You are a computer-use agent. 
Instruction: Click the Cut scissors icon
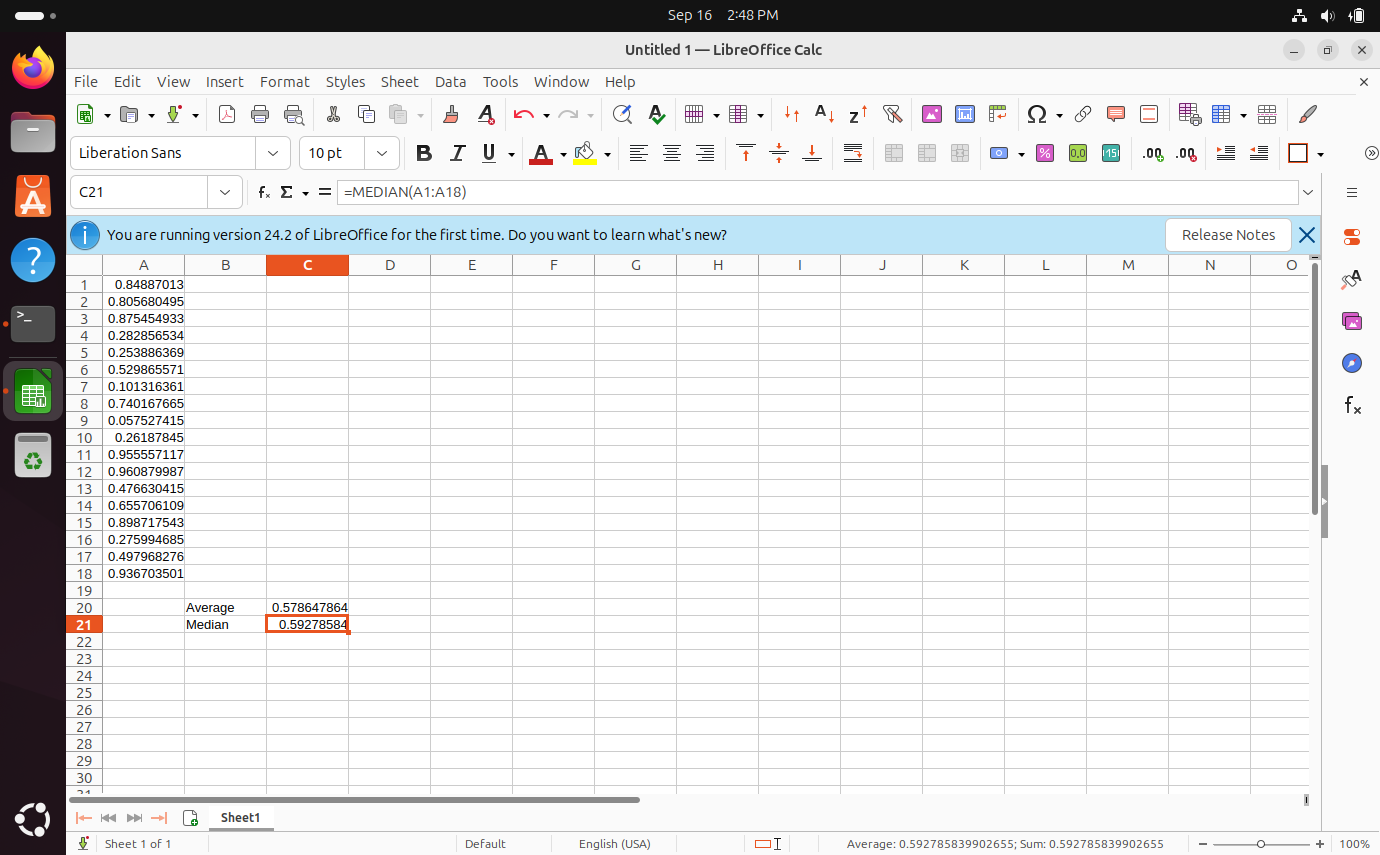click(333, 114)
